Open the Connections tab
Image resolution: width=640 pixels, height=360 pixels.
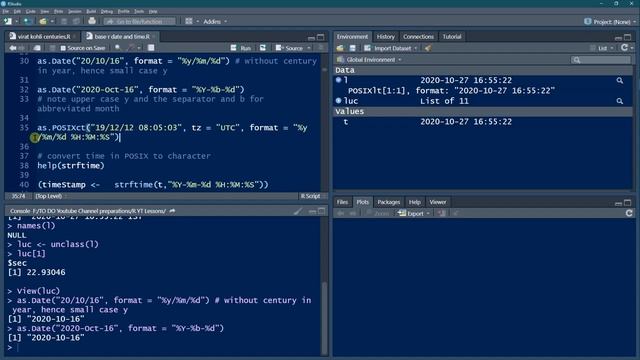[x=418, y=36]
